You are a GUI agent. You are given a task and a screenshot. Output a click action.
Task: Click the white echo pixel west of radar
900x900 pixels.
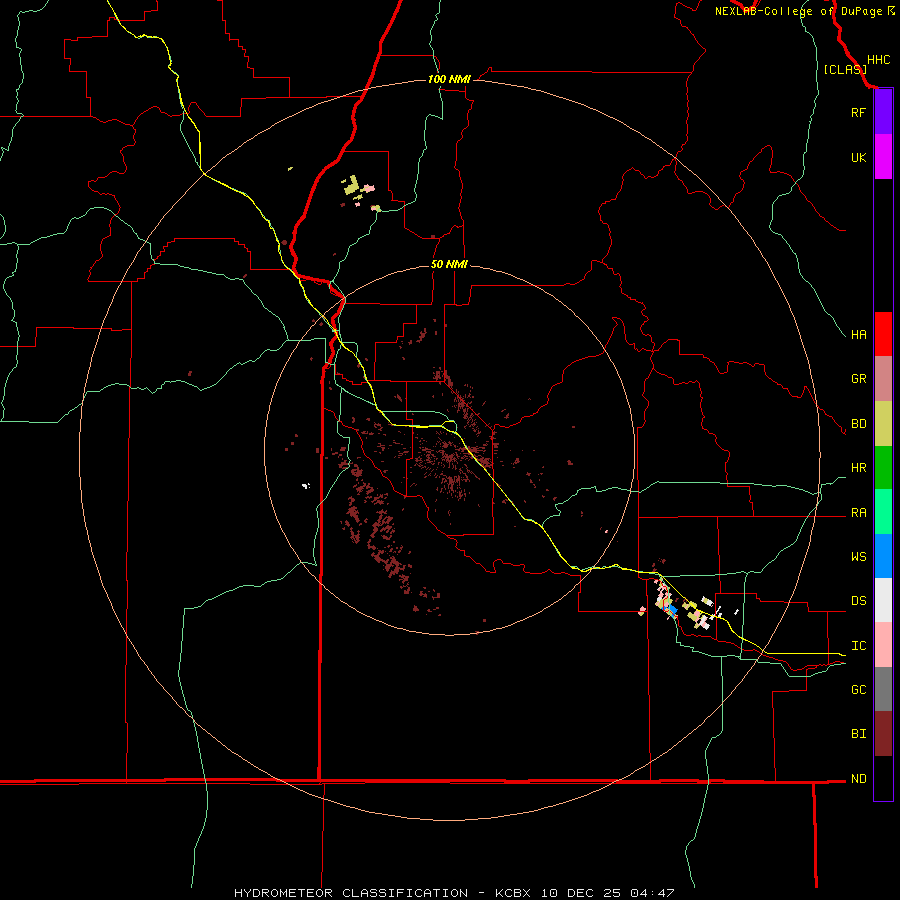tap(306, 486)
